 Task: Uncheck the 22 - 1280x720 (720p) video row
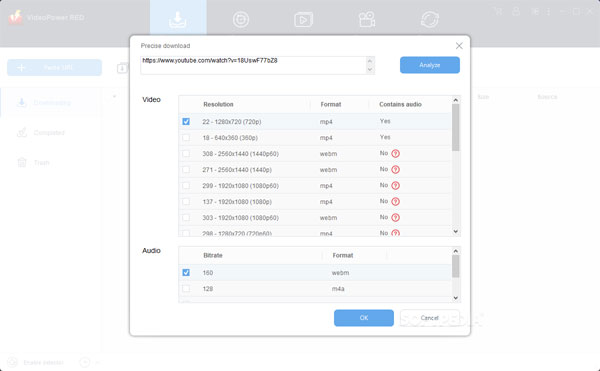click(x=186, y=122)
